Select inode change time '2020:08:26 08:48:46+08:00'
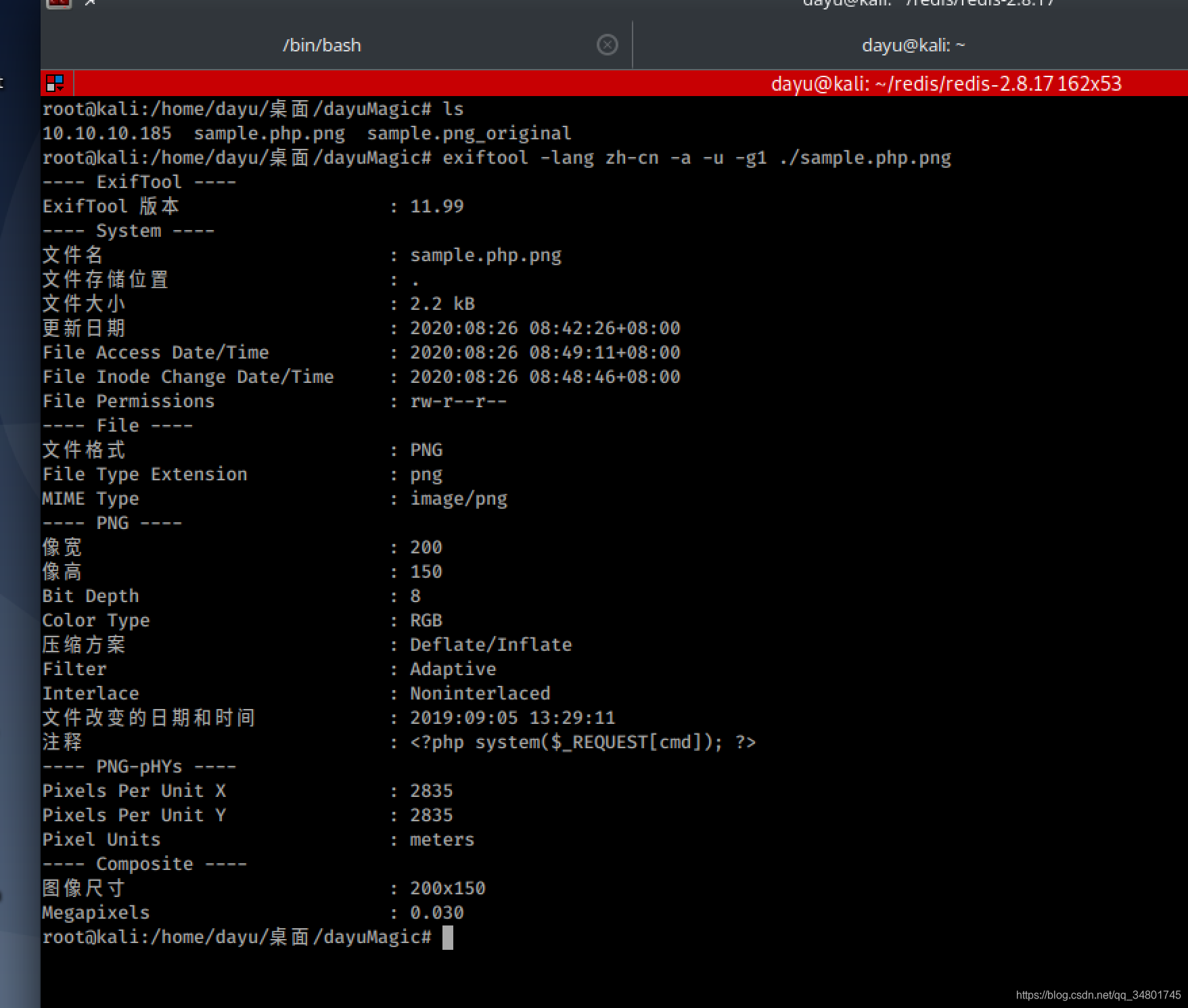 [545, 377]
